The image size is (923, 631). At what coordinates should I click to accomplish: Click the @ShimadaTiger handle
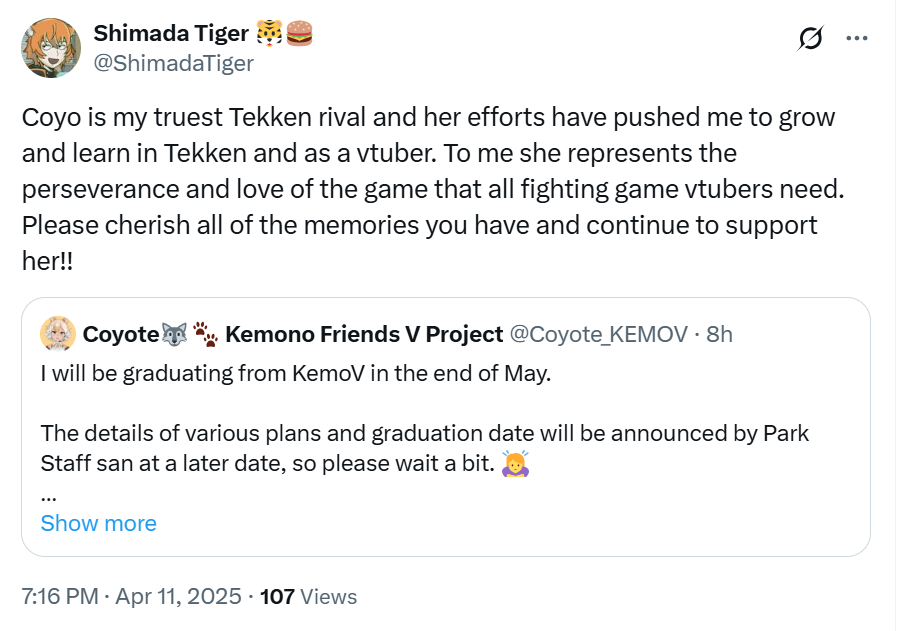[173, 64]
